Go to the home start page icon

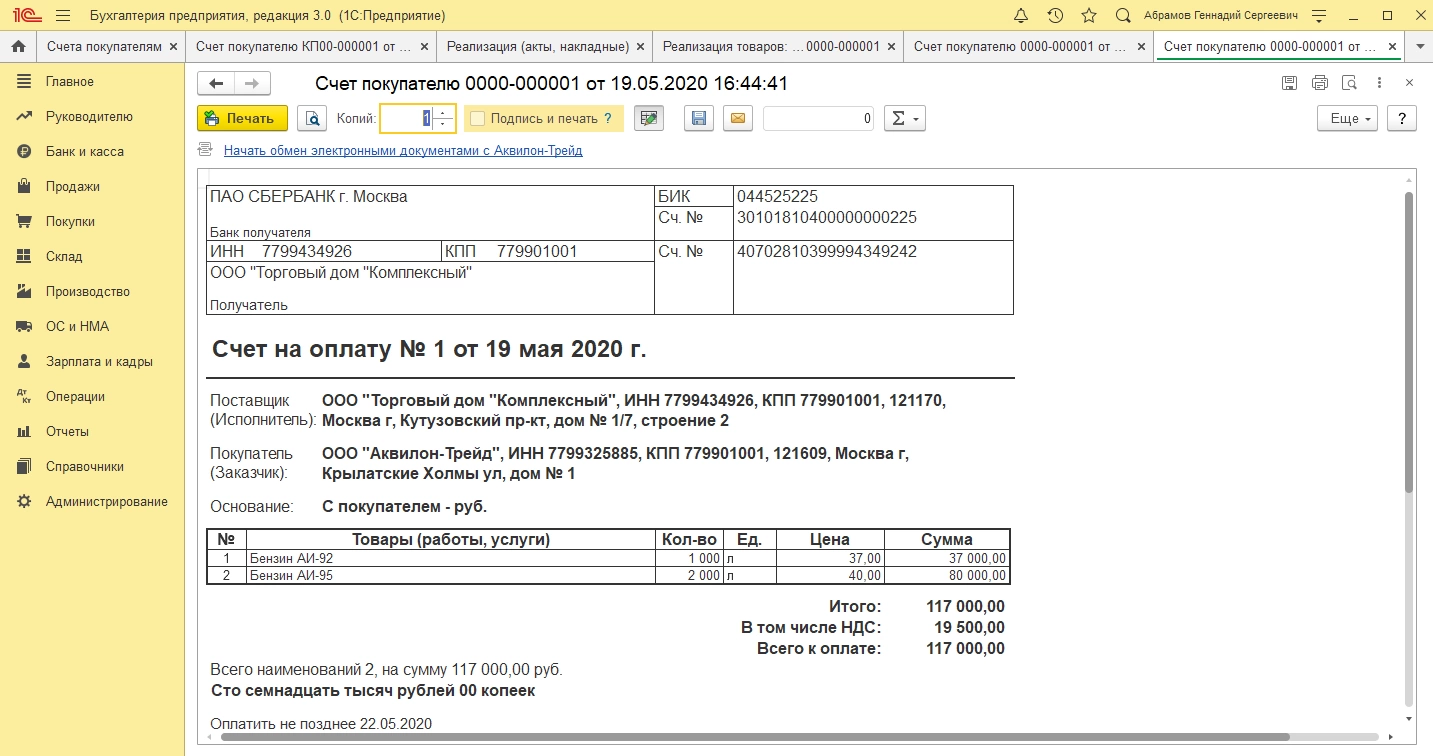coord(18,47)
